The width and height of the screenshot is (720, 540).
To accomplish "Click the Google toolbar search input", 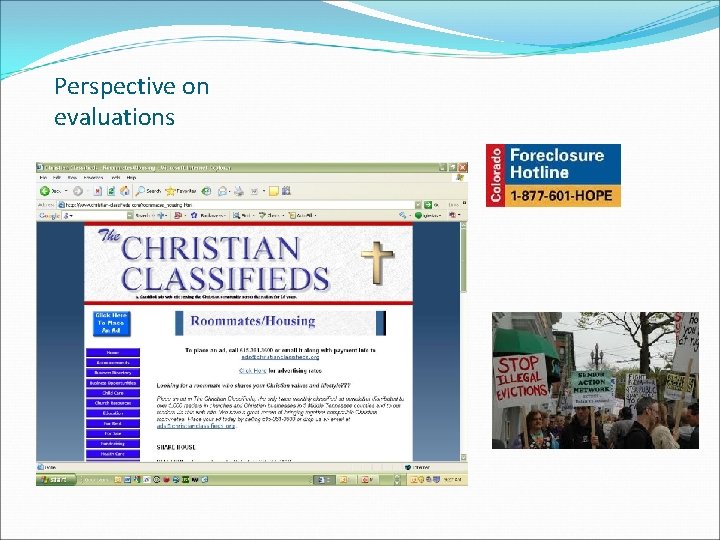I will point(97,215).
